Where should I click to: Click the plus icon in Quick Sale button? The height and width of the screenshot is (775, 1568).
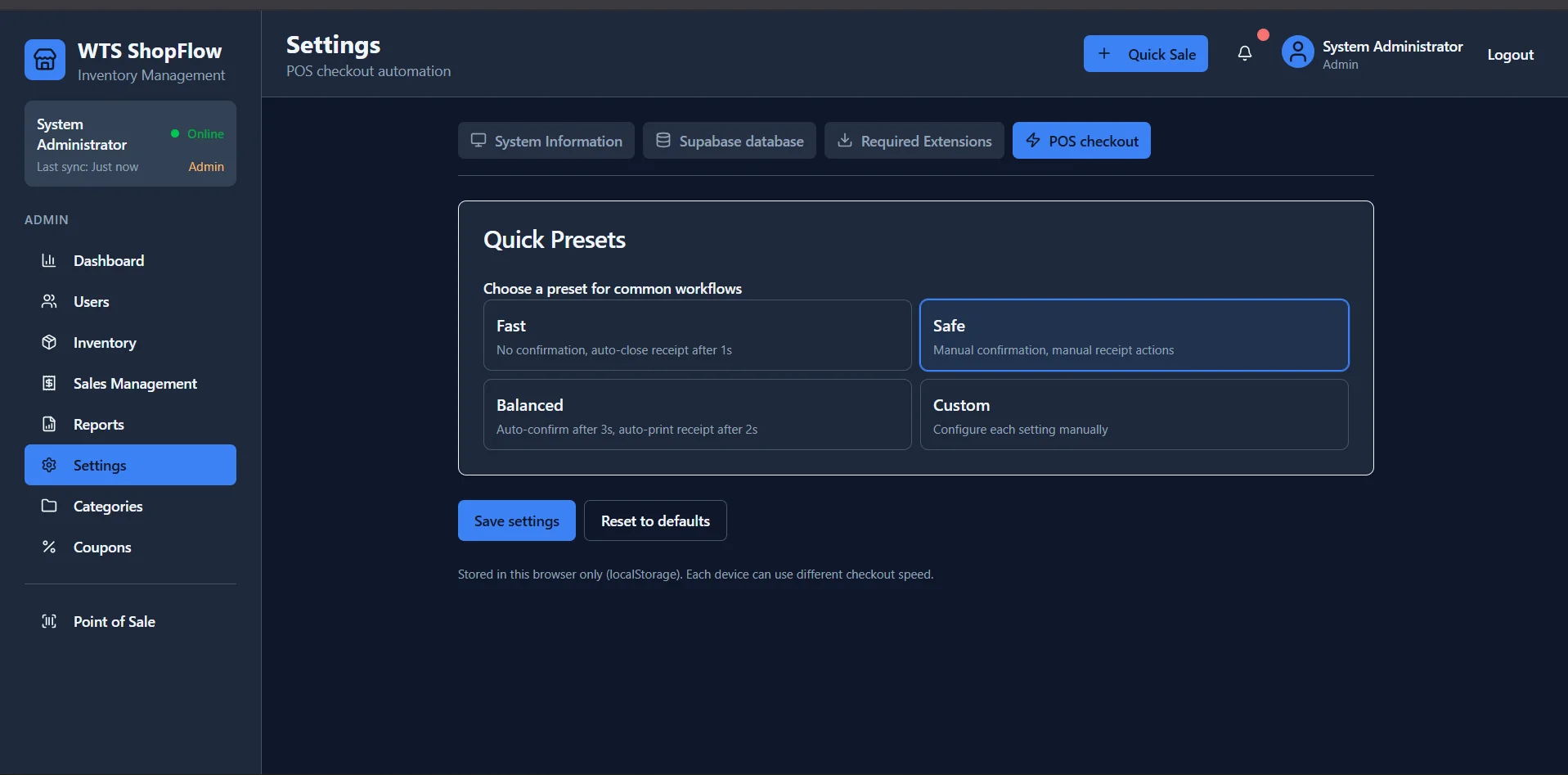point(1104,53)
